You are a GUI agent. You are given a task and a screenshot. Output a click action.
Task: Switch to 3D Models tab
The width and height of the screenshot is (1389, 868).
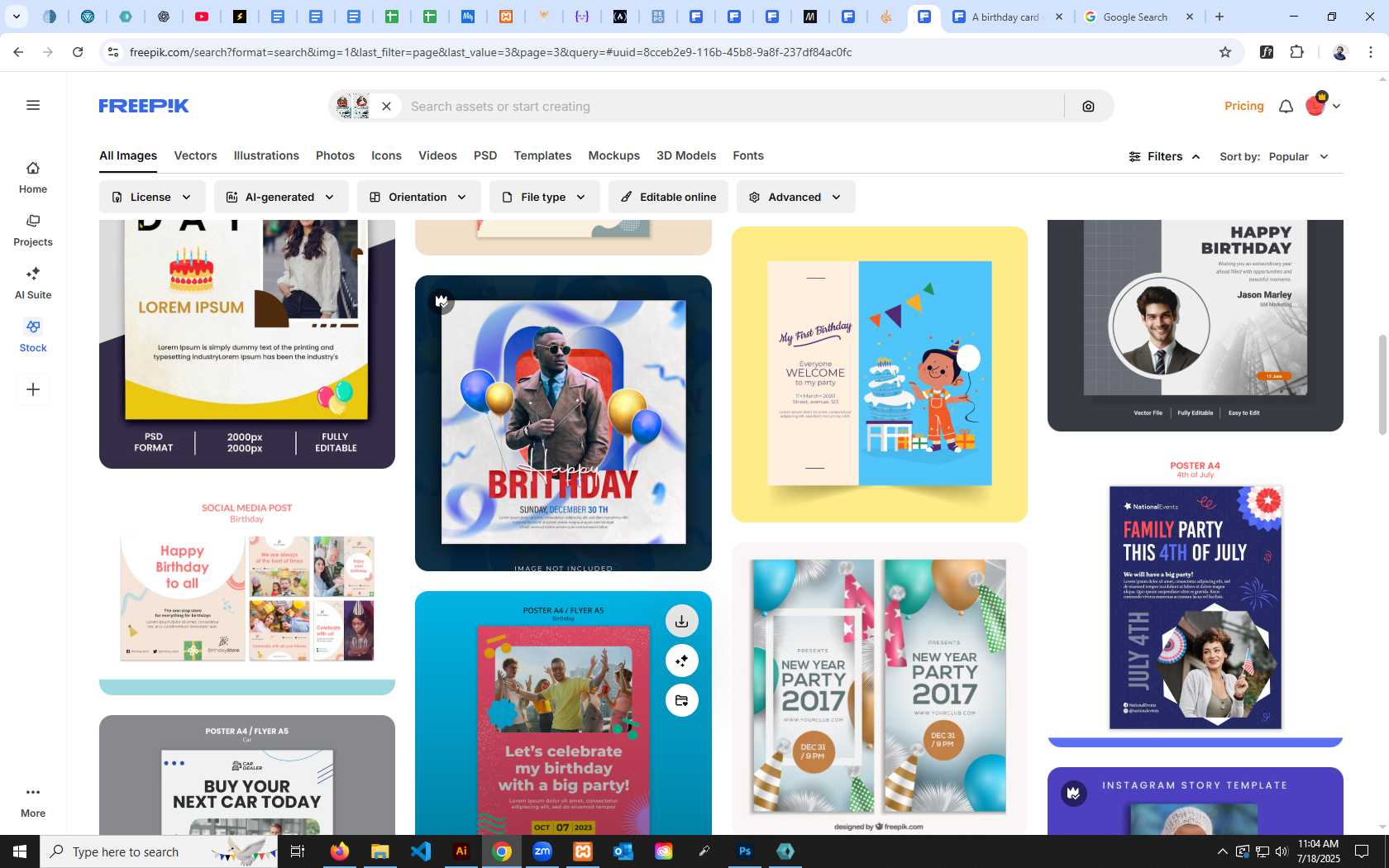click(x=686, y=155)
